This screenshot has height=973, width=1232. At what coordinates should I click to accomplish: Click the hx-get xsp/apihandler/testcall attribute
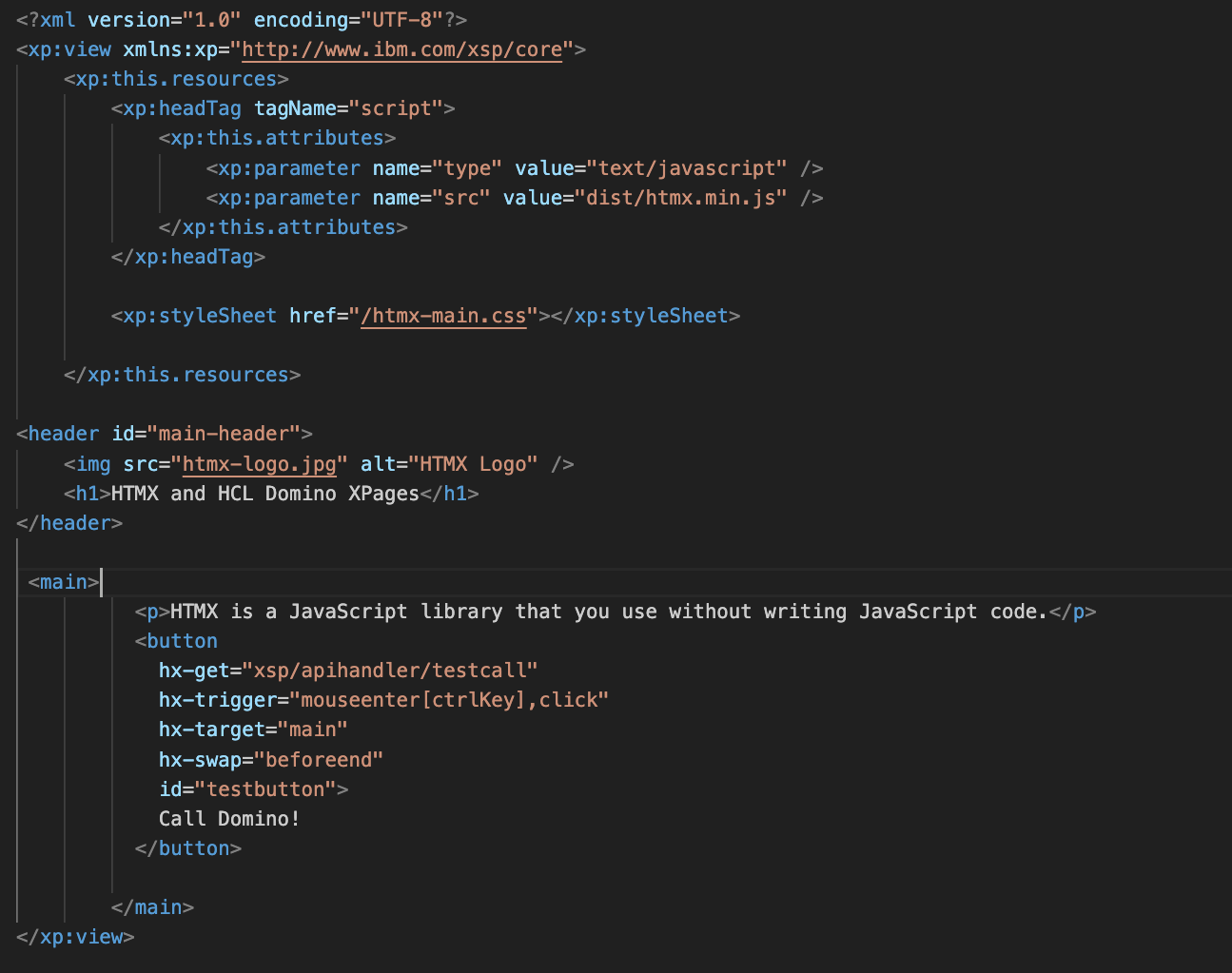point(348,671)
